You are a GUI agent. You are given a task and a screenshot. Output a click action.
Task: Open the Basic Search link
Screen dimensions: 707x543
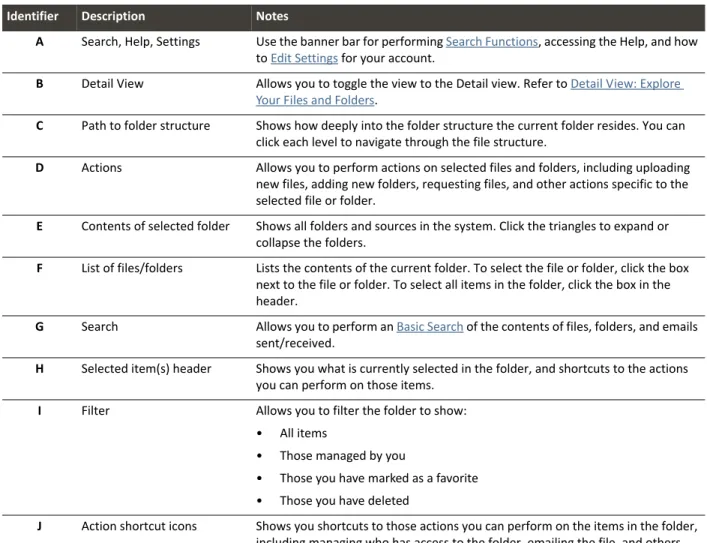pyautogui.click(x=430, y=327)
